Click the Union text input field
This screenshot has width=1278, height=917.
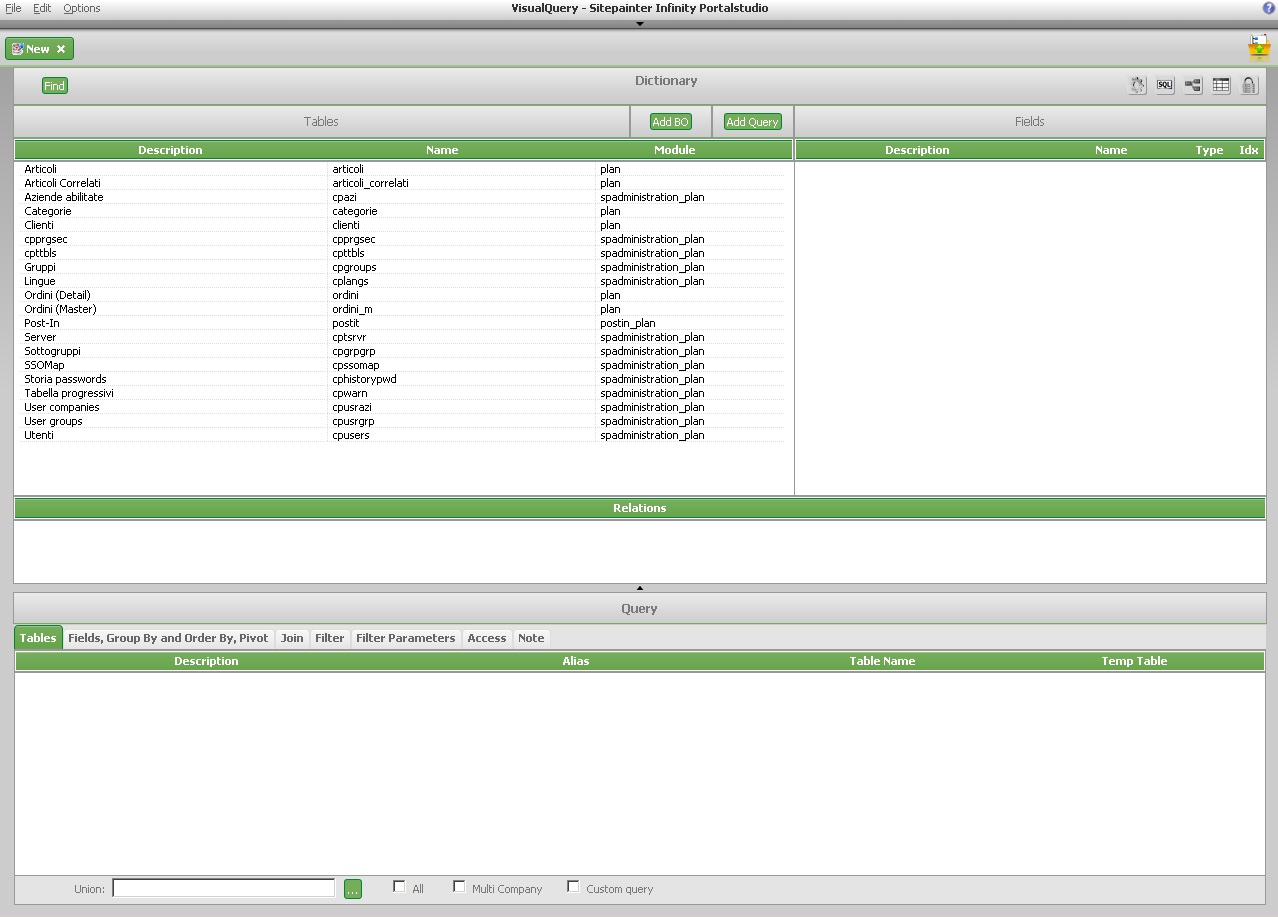[x=223, y=888]
